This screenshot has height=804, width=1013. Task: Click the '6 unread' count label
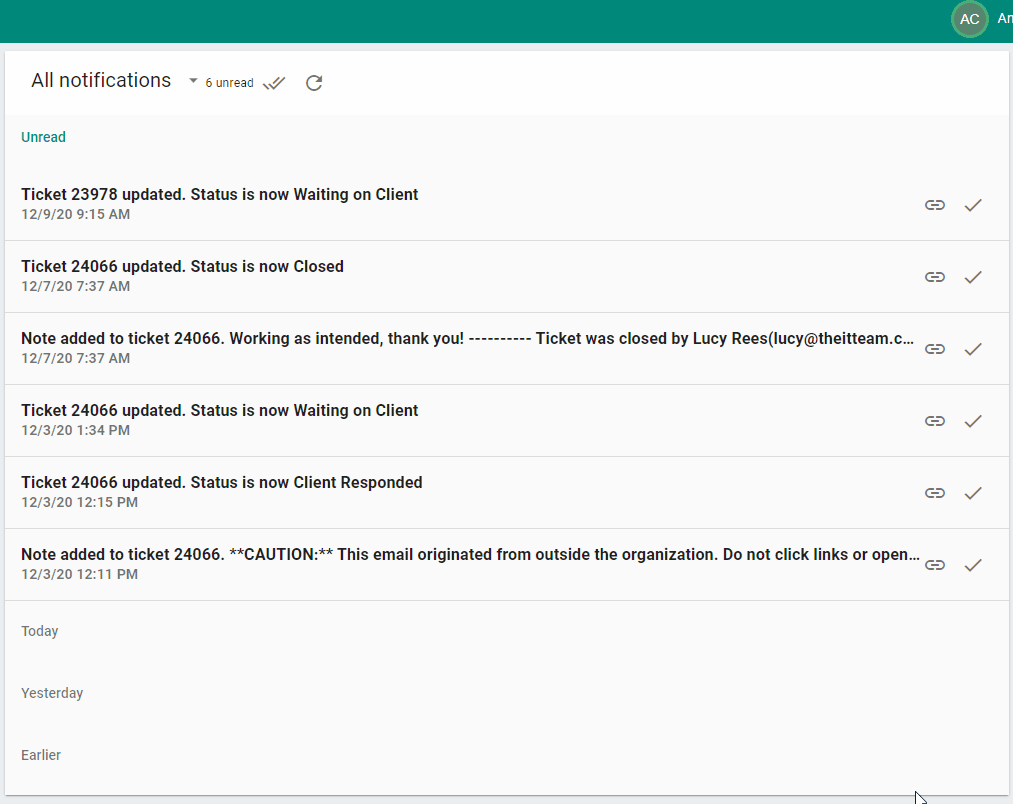229,83
